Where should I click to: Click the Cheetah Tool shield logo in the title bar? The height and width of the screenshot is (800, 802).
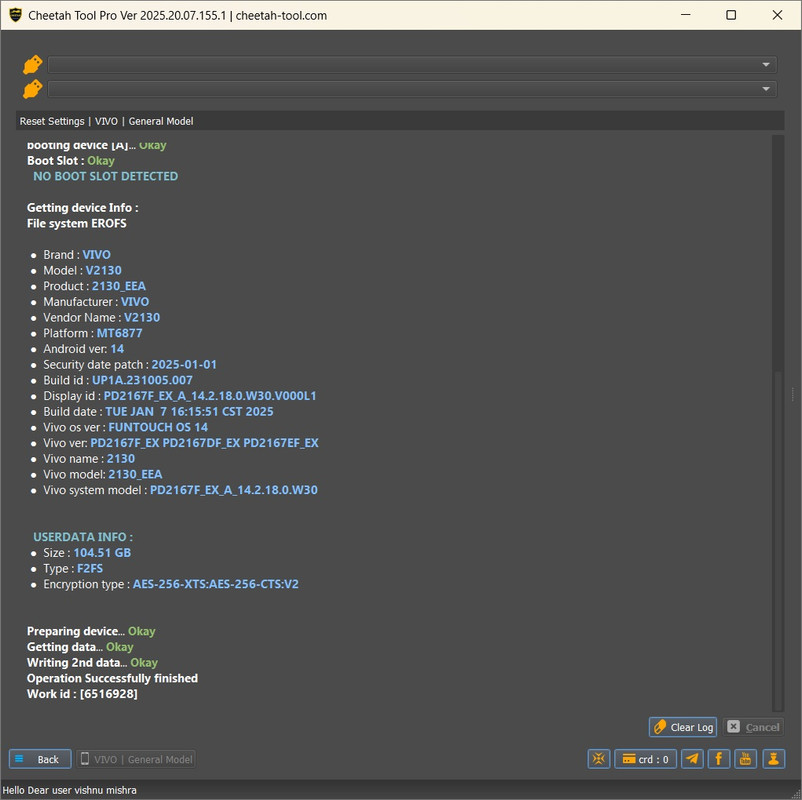15,15
